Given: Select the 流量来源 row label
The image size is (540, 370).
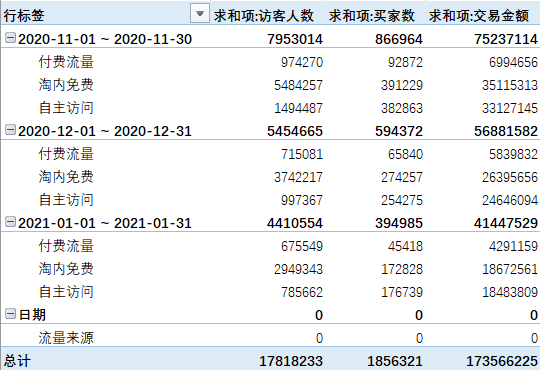Looking at the screenshot, I should 66,338.
